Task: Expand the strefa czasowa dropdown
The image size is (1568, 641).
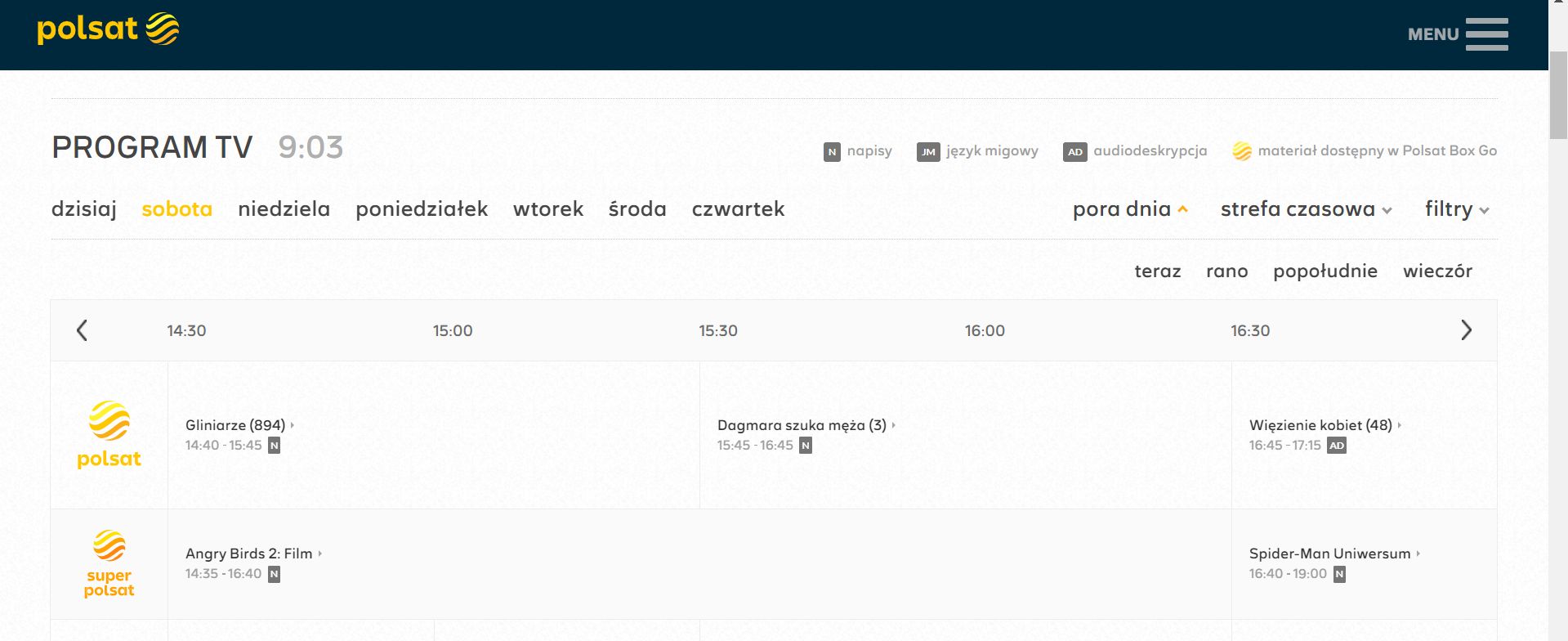Action: (1306, 209)
